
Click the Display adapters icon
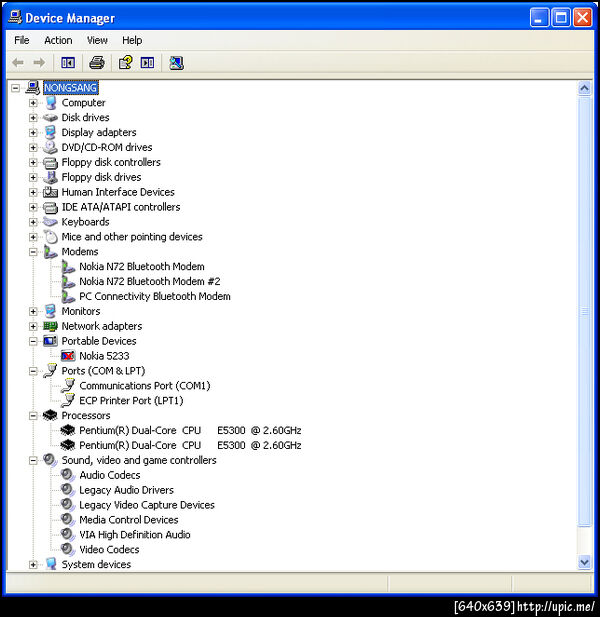click(x=50, y=132)
